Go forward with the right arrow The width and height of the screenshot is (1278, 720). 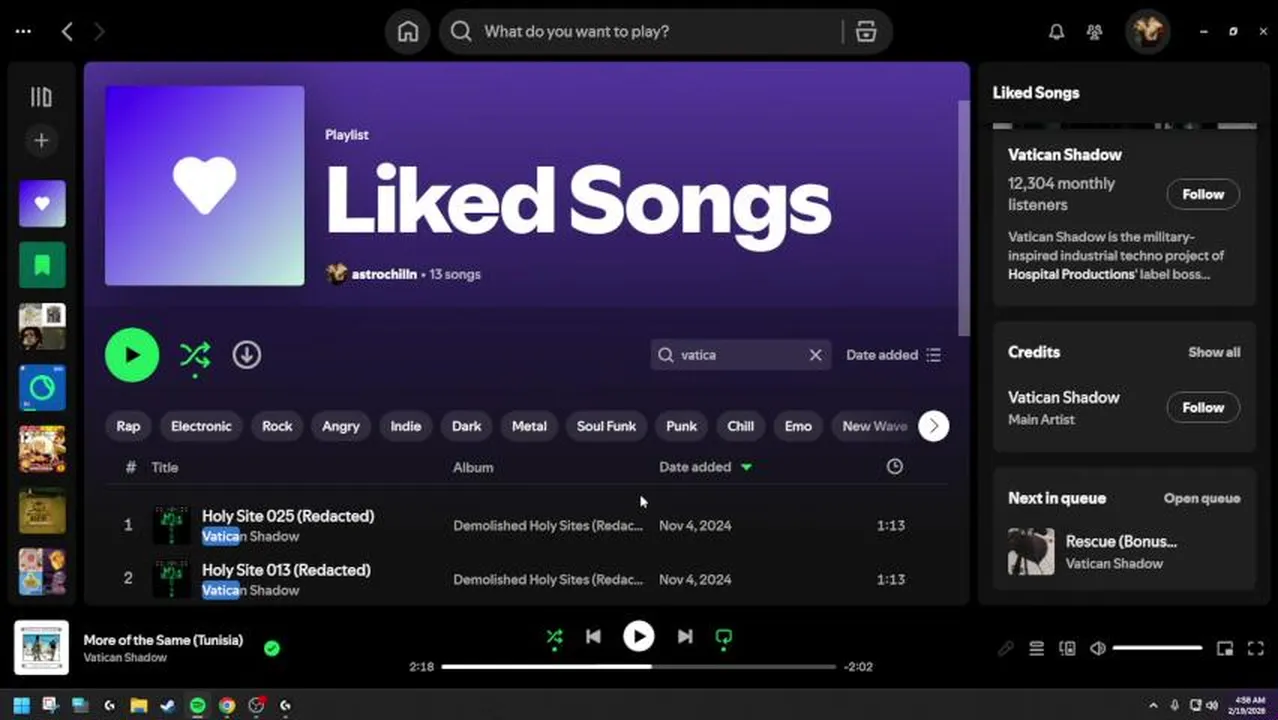point(98,31)
